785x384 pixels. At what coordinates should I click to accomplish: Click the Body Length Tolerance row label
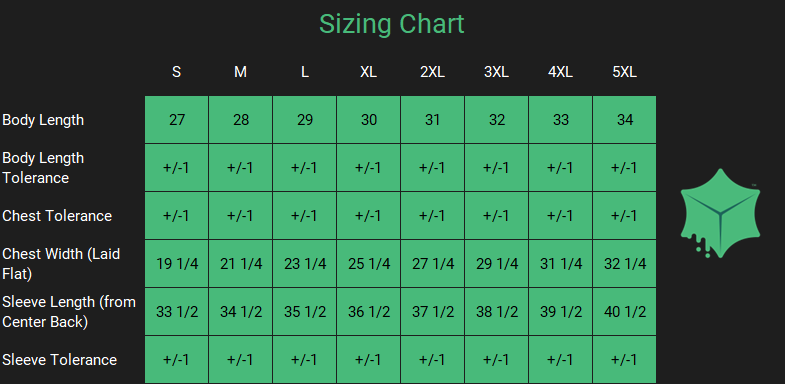click(x=43, y=168)
